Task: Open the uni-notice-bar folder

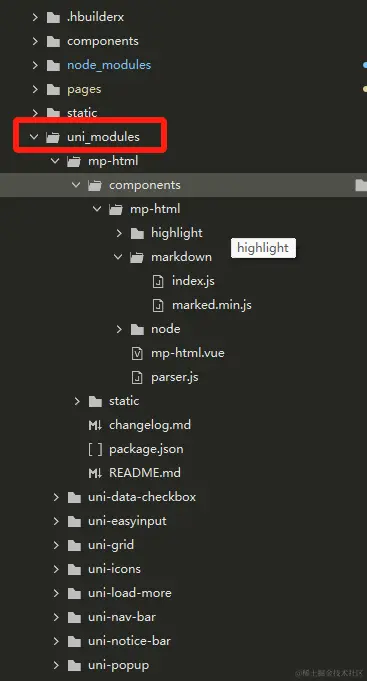Action: point(129,641)
